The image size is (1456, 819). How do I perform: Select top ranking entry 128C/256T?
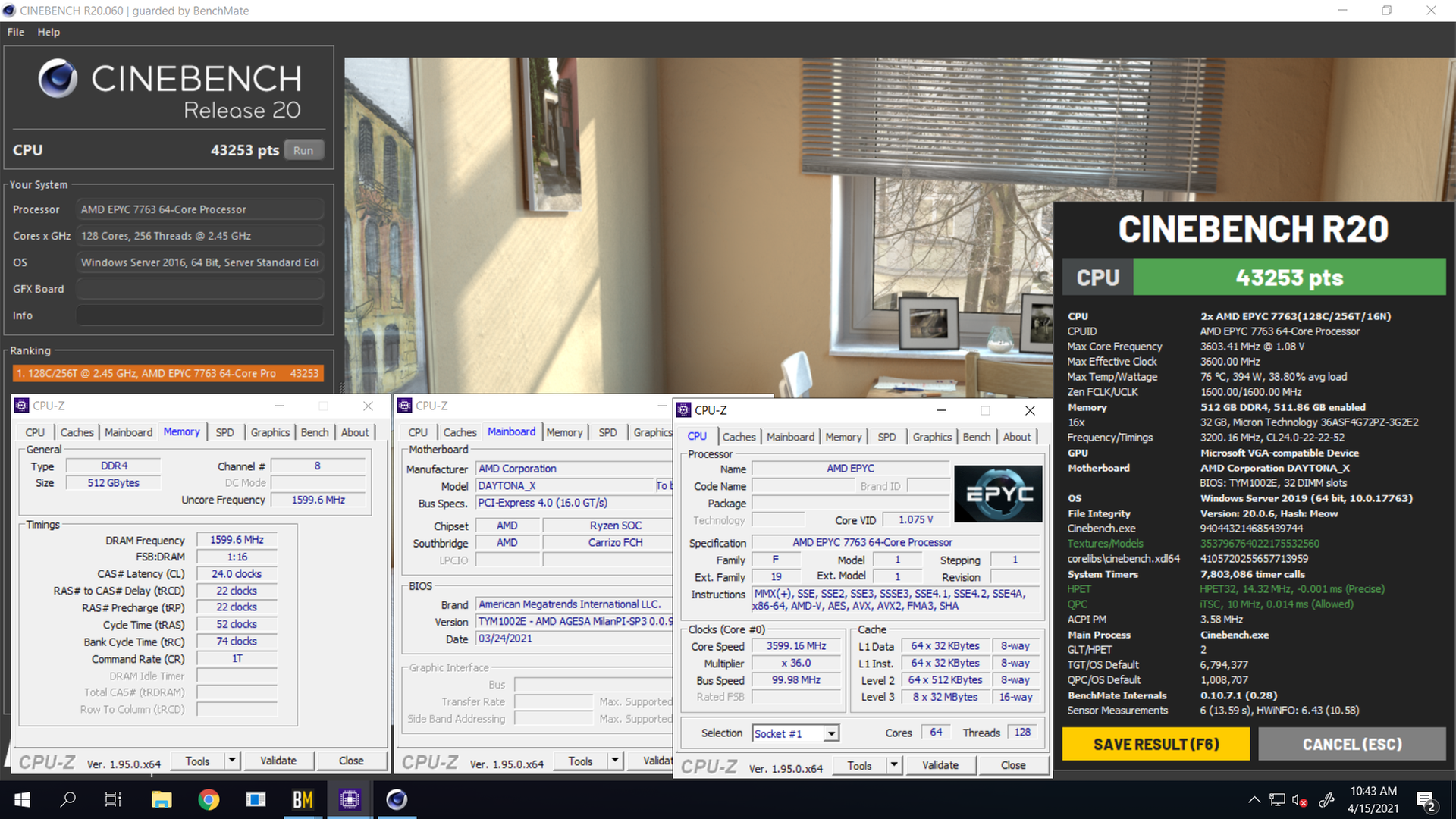168,373
